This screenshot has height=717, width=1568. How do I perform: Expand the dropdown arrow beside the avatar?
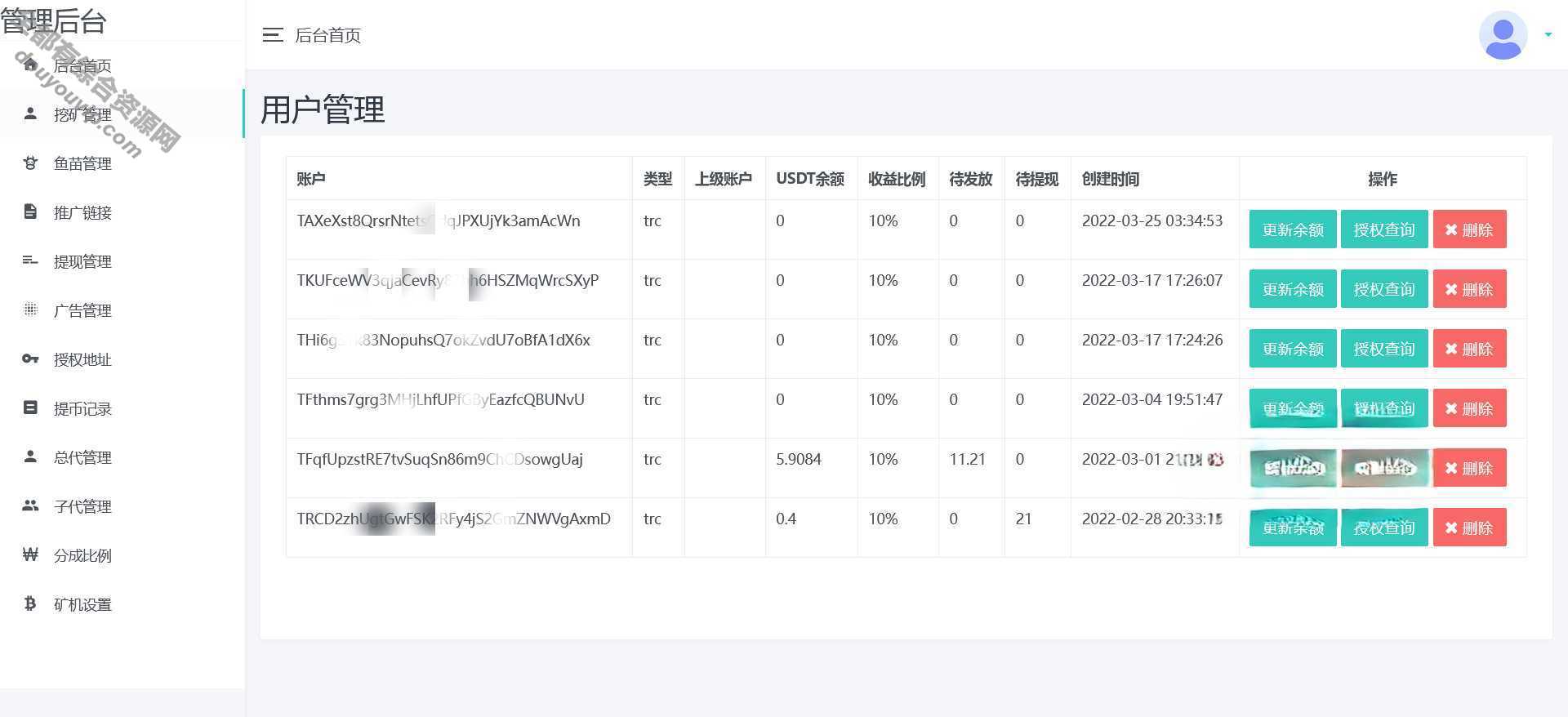pos(1548,35)
